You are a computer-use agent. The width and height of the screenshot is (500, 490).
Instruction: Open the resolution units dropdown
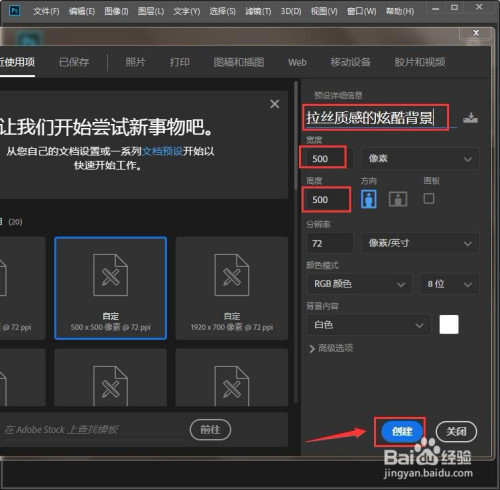[420, 243]
